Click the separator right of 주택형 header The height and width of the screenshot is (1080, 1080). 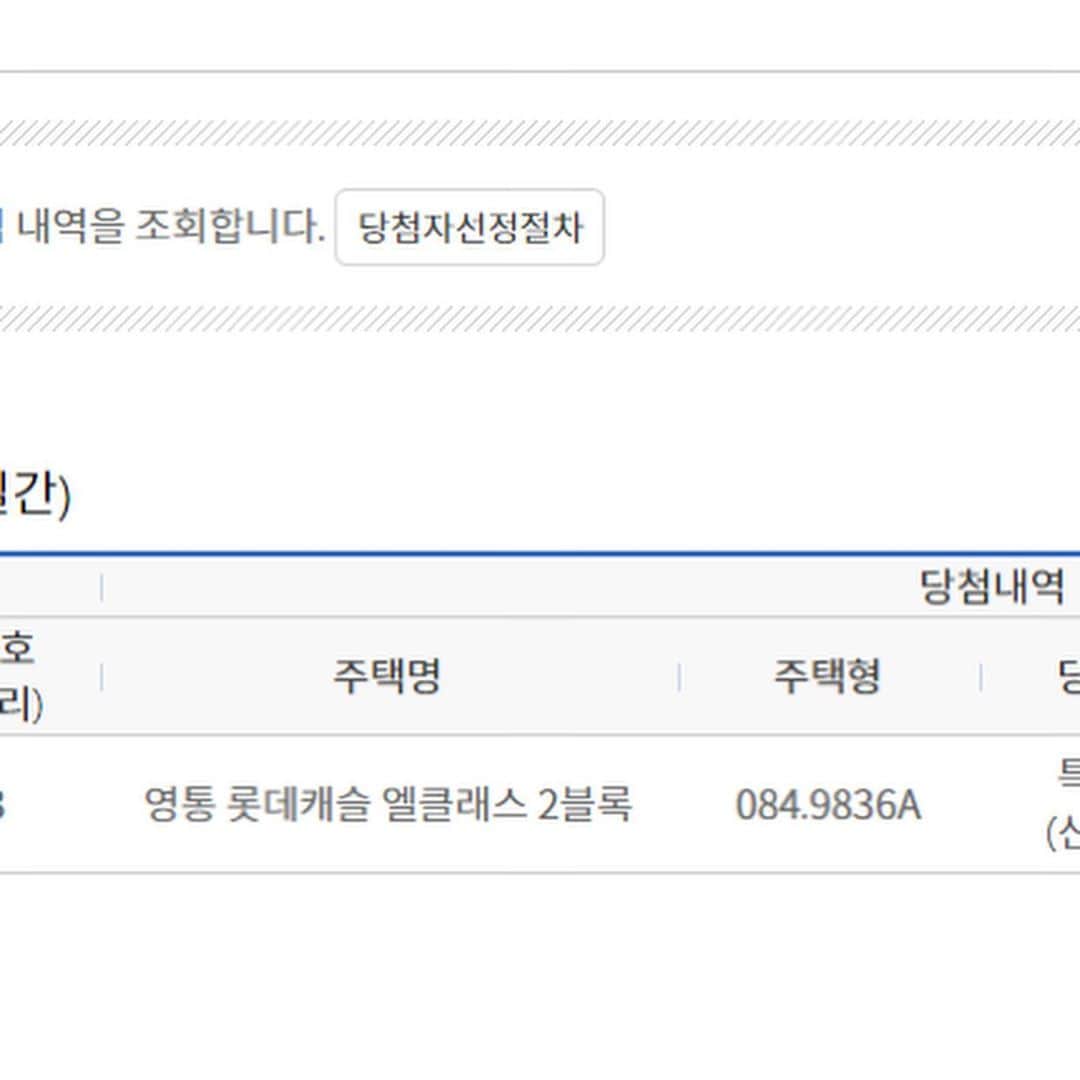pos(981,677)
